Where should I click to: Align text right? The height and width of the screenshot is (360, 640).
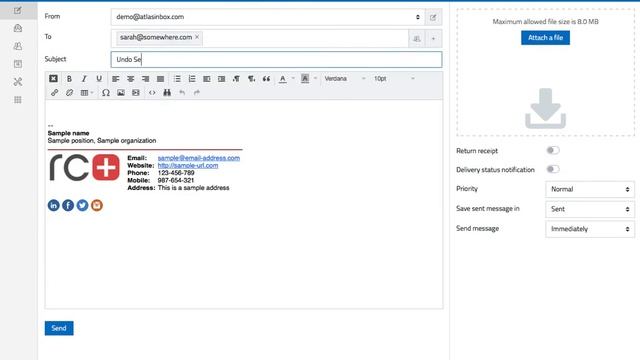pos(145,78)
